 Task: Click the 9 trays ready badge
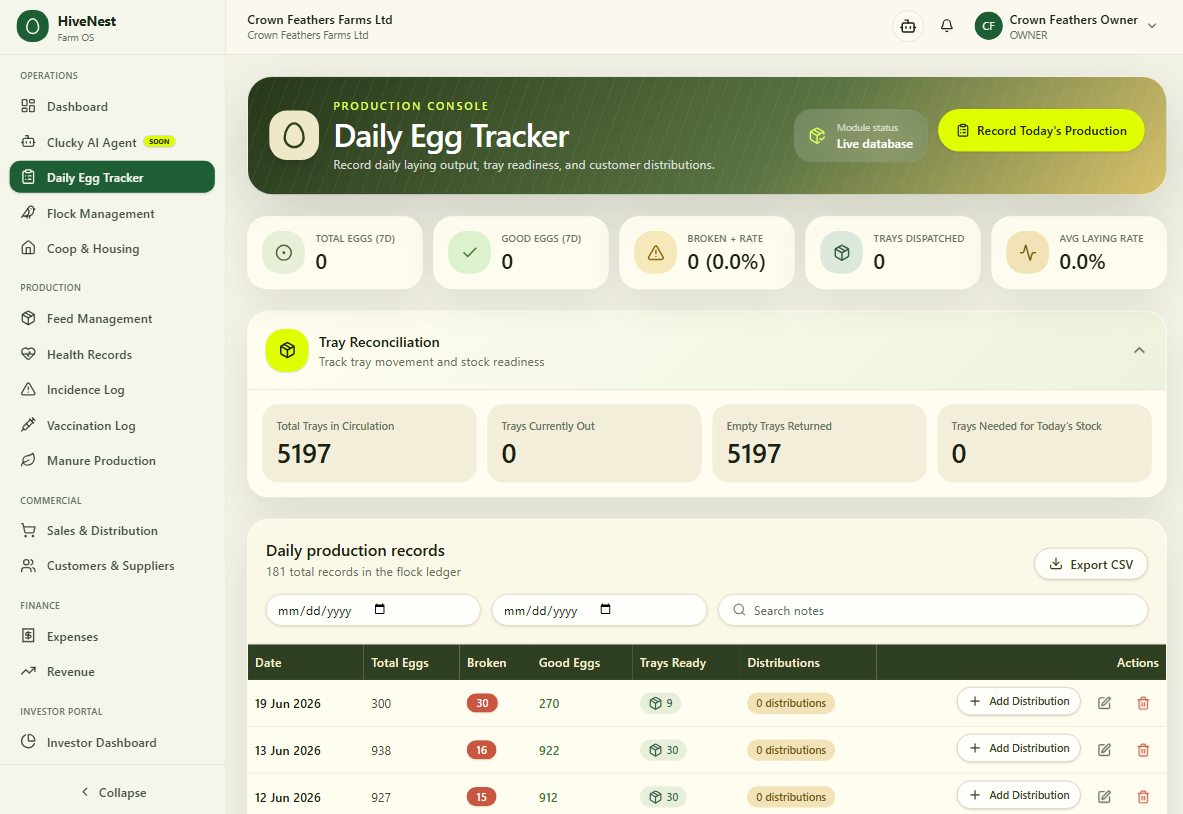tap(661, 703)
